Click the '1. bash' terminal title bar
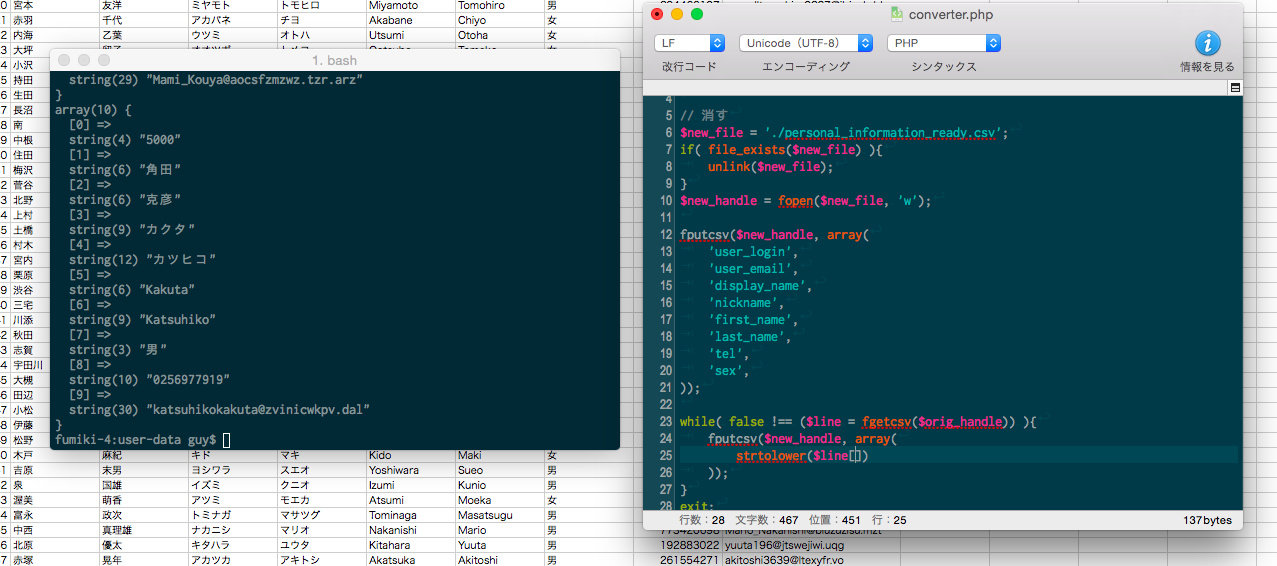The image size is (1277, 566). coord(334,61)
